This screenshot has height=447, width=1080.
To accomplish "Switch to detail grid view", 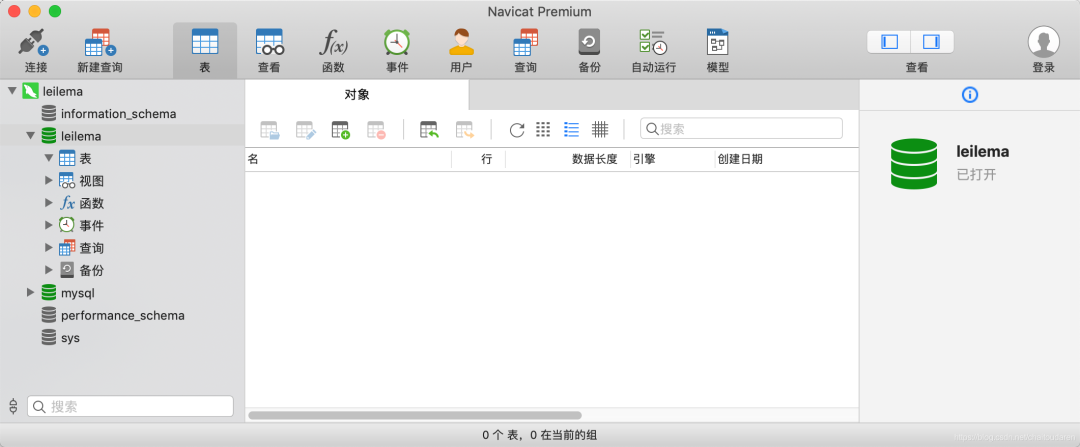I will point(600,129).
